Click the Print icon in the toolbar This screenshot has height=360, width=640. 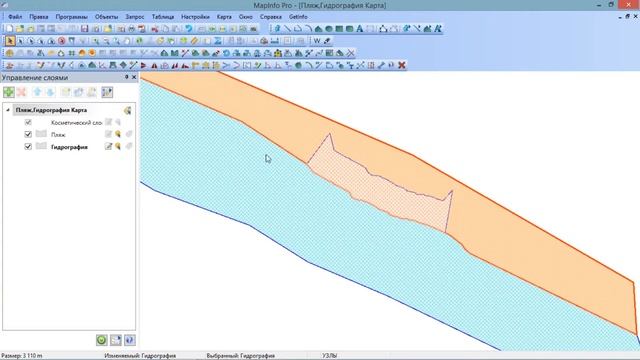click(x=131, y=29)
